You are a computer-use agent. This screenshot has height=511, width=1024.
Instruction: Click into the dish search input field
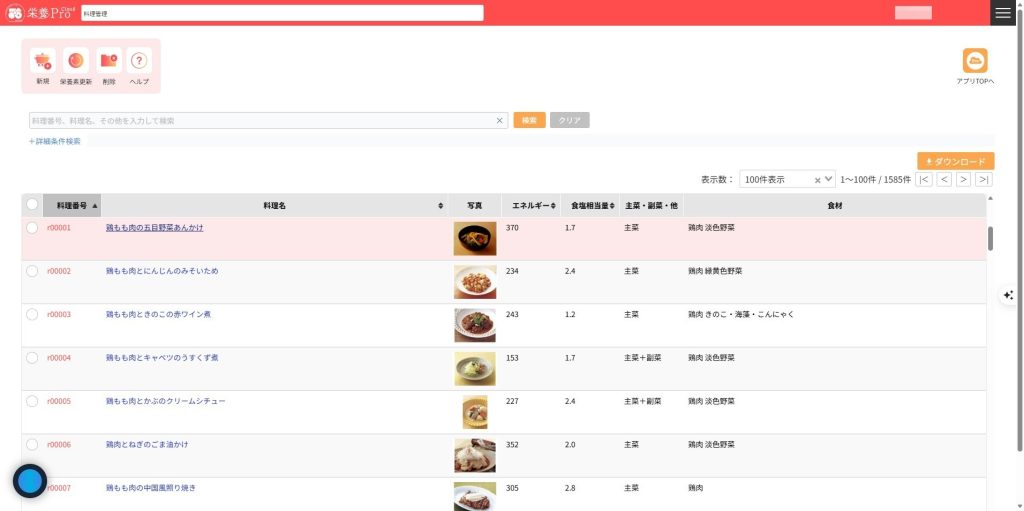260,120
